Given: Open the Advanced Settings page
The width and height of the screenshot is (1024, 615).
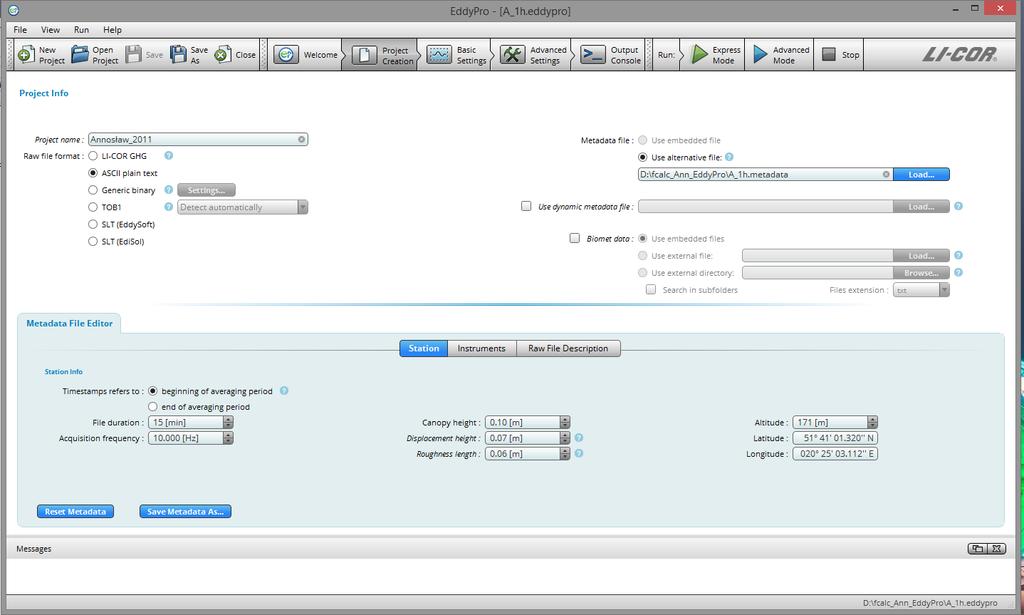Looking at the screenshot, I should pyautogui.click(x=533, y=55).
